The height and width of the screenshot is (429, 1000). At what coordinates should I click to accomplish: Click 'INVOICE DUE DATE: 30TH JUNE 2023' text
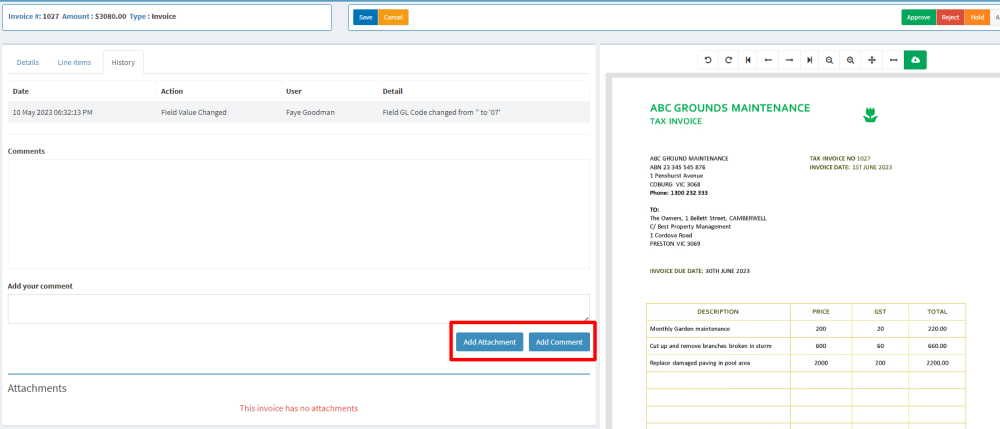(700, 271)
